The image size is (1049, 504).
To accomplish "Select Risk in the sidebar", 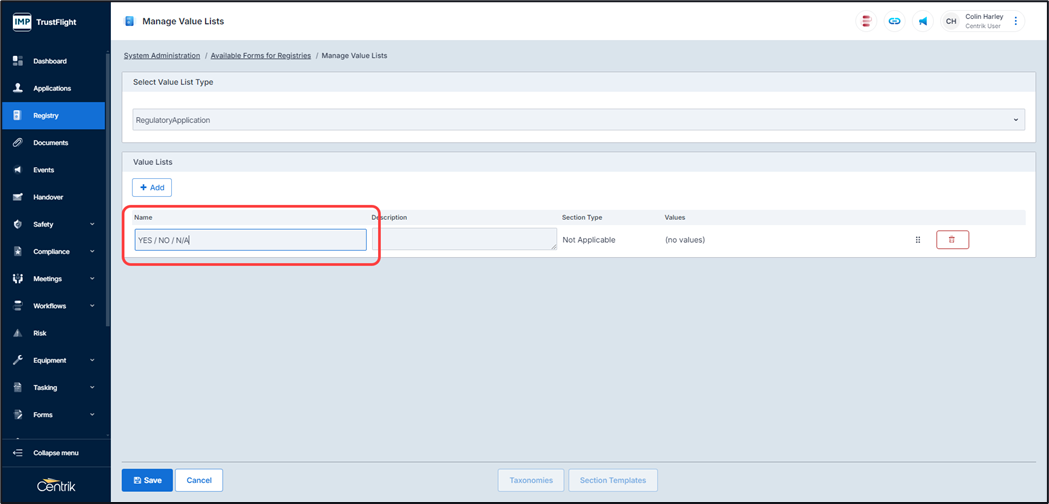I will pos(40,333).
